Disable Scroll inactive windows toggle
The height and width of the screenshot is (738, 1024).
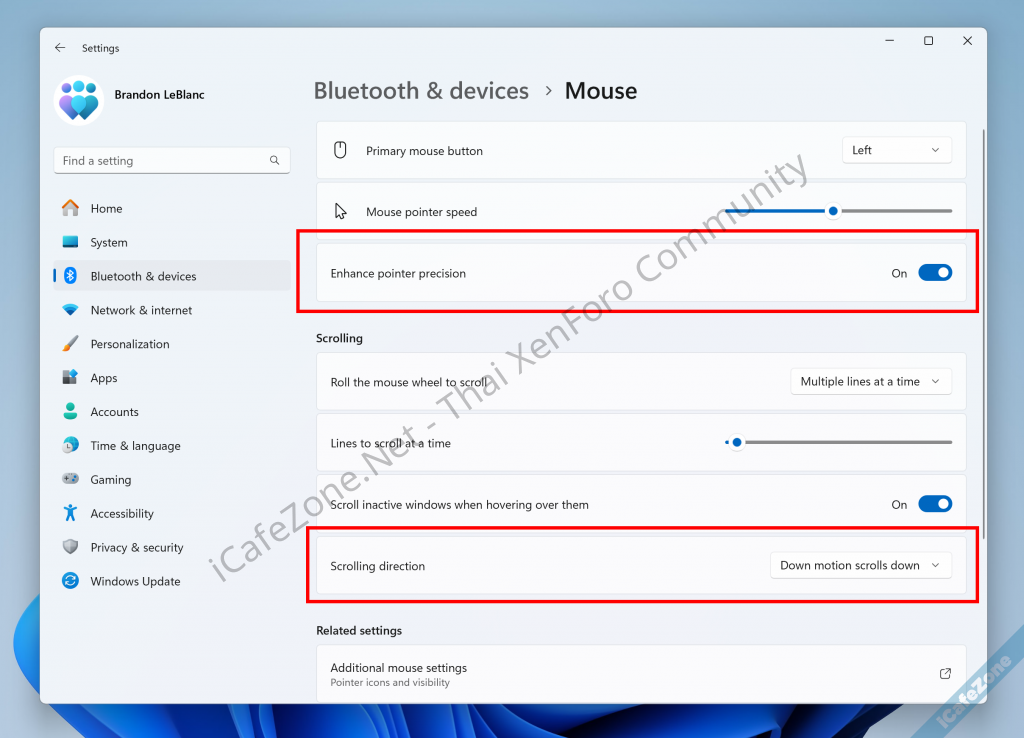pos(935,504)
